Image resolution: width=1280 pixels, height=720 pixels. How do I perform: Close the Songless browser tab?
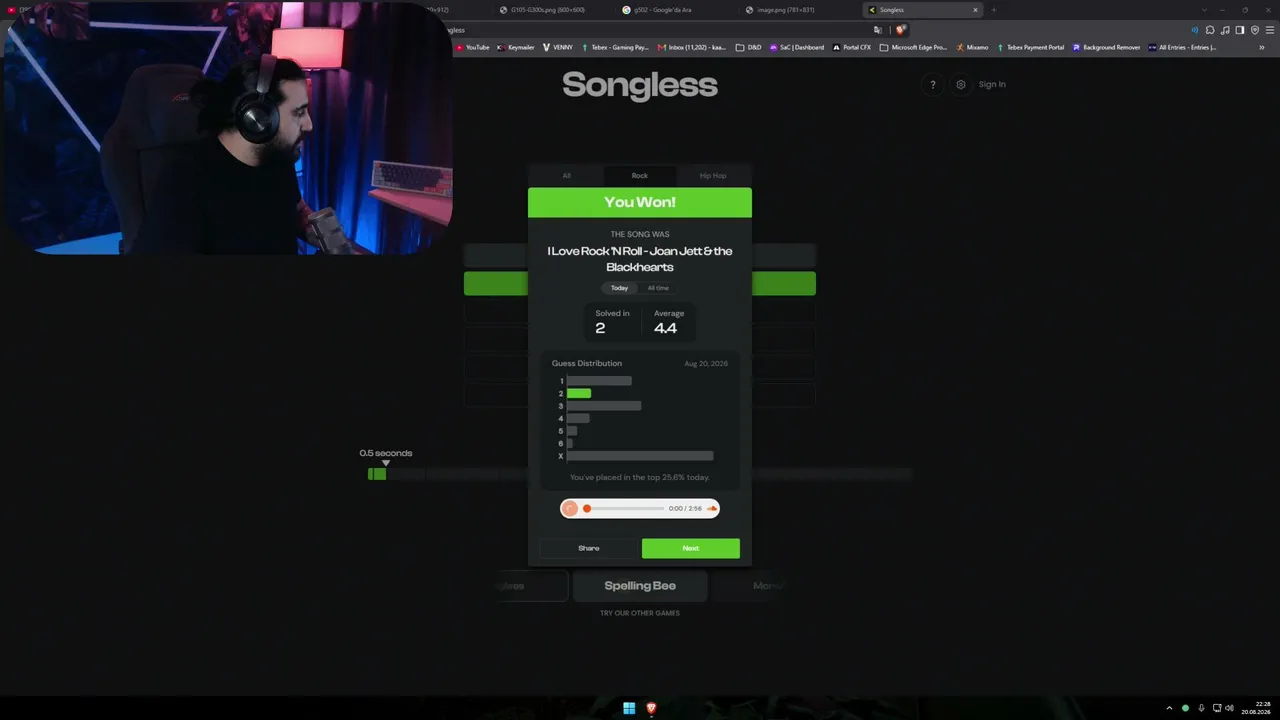point(975,10)
